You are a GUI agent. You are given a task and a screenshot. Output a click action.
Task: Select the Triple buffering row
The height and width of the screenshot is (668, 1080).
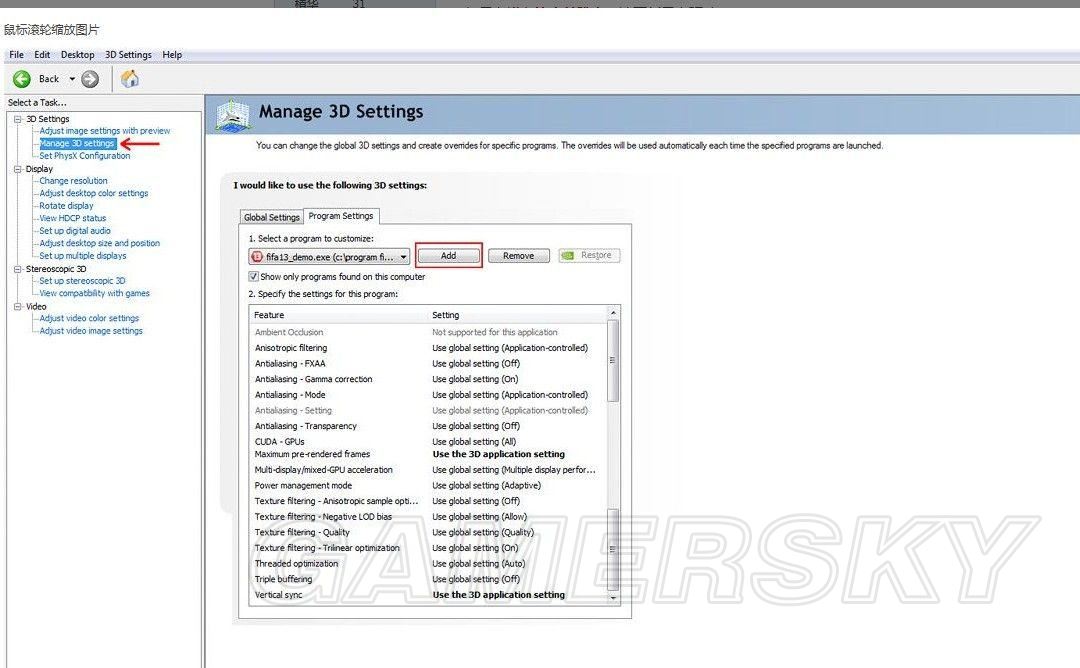tap(428, 579)
